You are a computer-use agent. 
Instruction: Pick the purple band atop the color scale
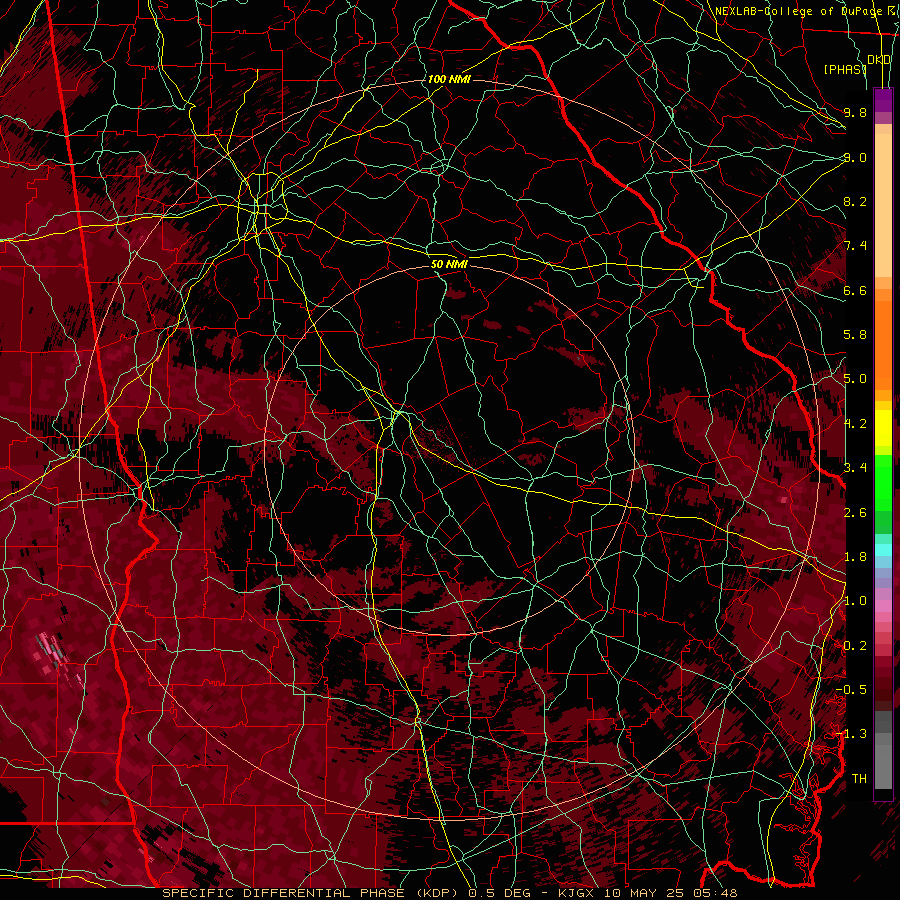pos(883,101)
